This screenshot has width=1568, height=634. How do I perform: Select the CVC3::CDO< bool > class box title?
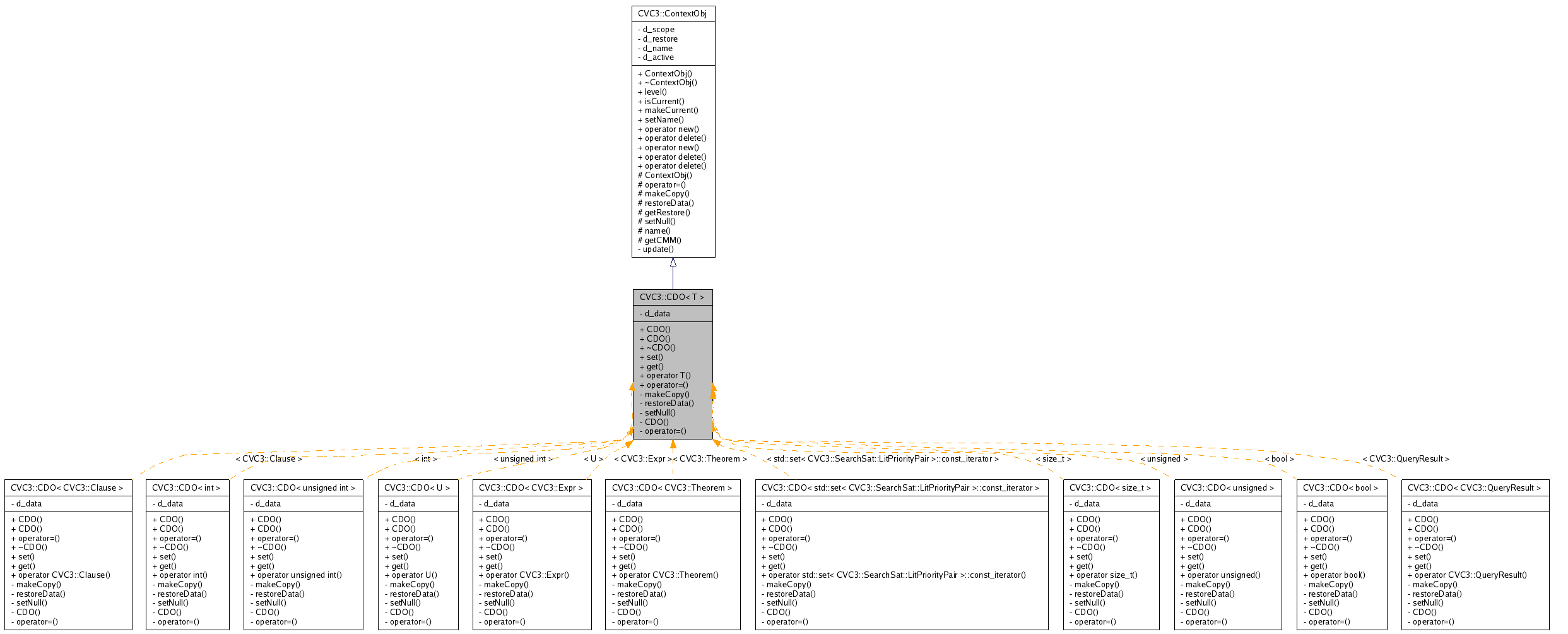coord(1341,488)
